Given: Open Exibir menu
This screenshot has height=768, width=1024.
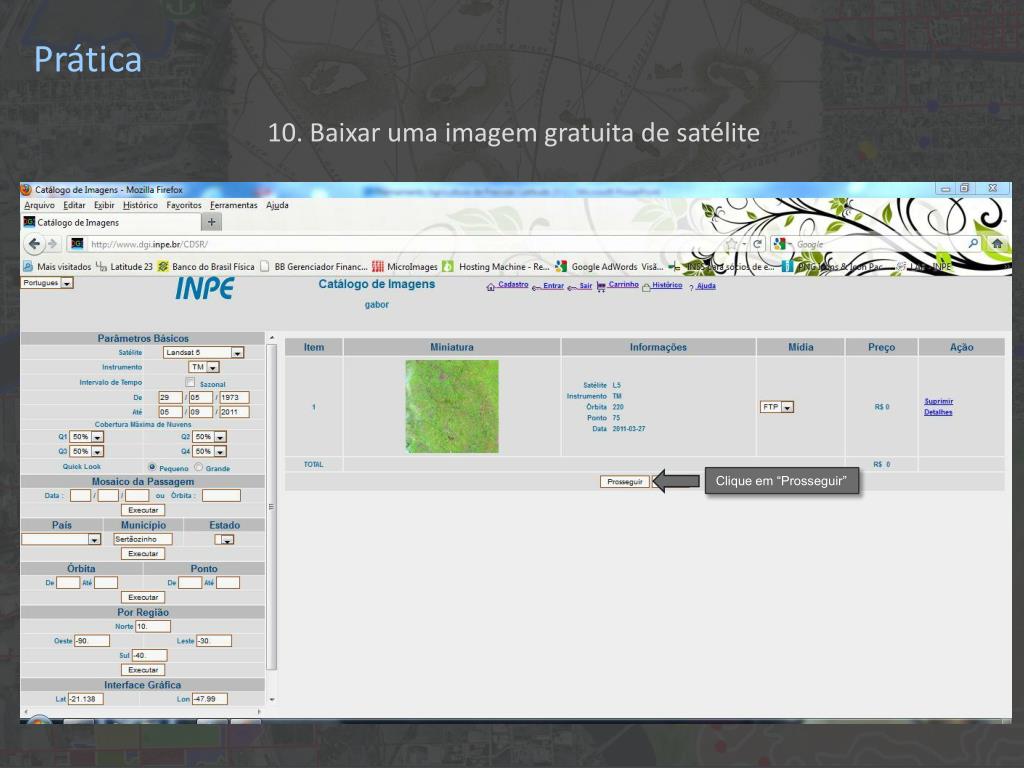Looking at the screenshot, I should coord(104,205).
